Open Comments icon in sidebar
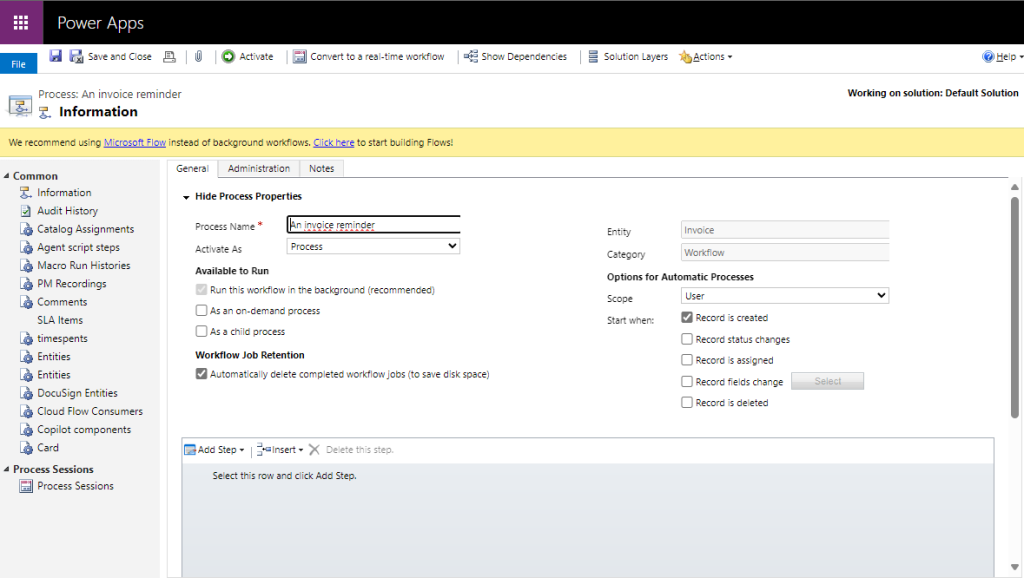 [x=26, y=302]
